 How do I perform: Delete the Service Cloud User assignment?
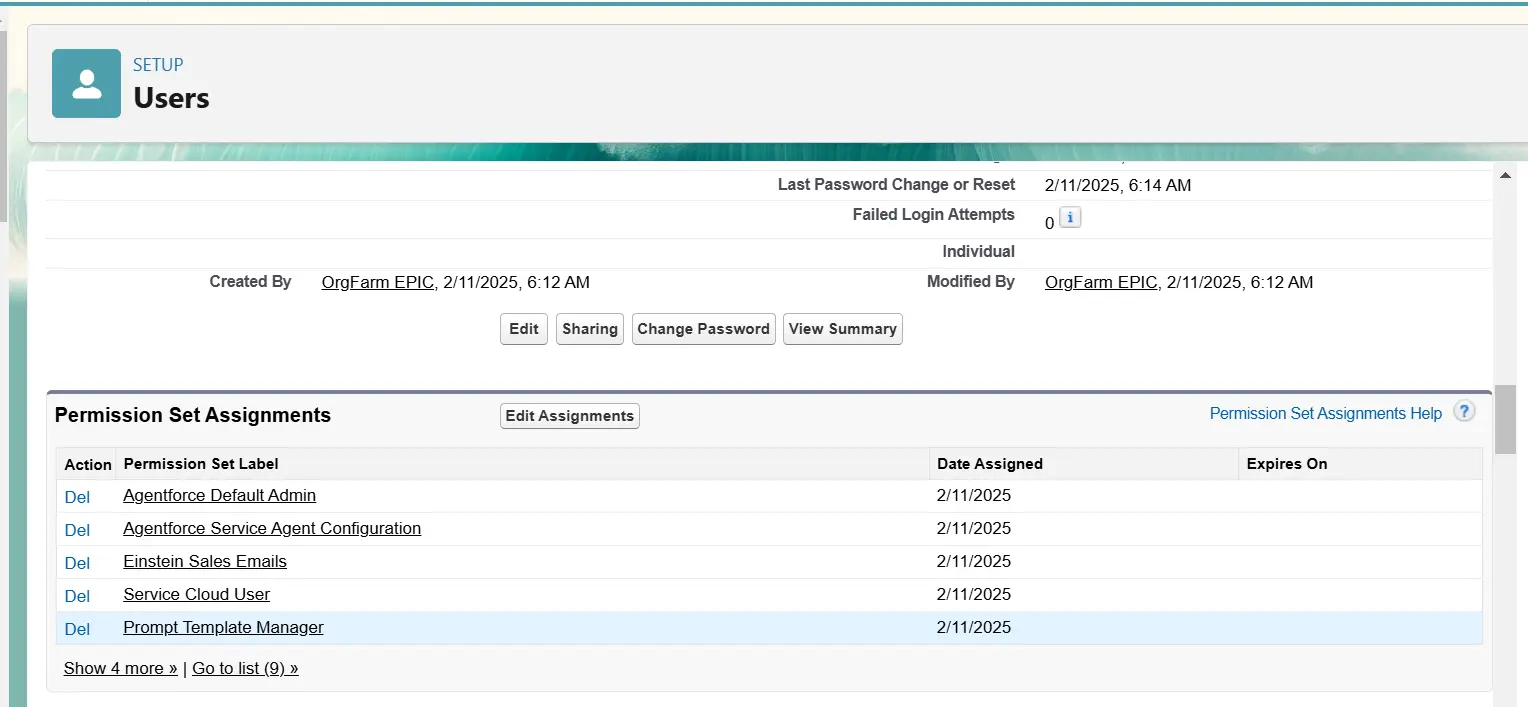tap(77, 596)
